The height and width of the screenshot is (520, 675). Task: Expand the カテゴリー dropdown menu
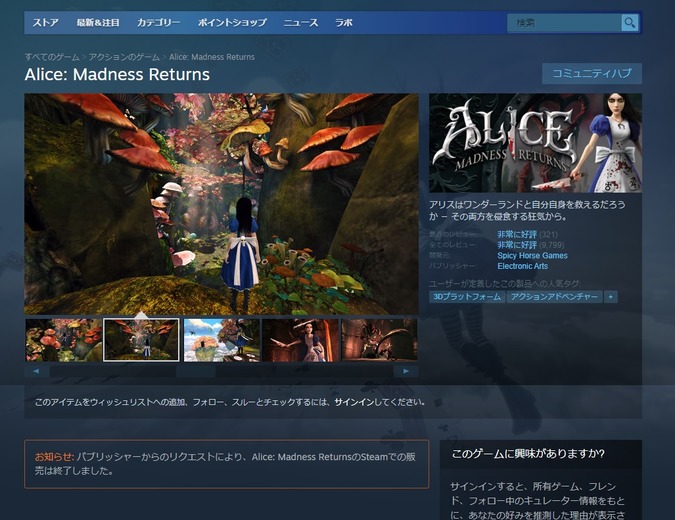click(158, 22)
